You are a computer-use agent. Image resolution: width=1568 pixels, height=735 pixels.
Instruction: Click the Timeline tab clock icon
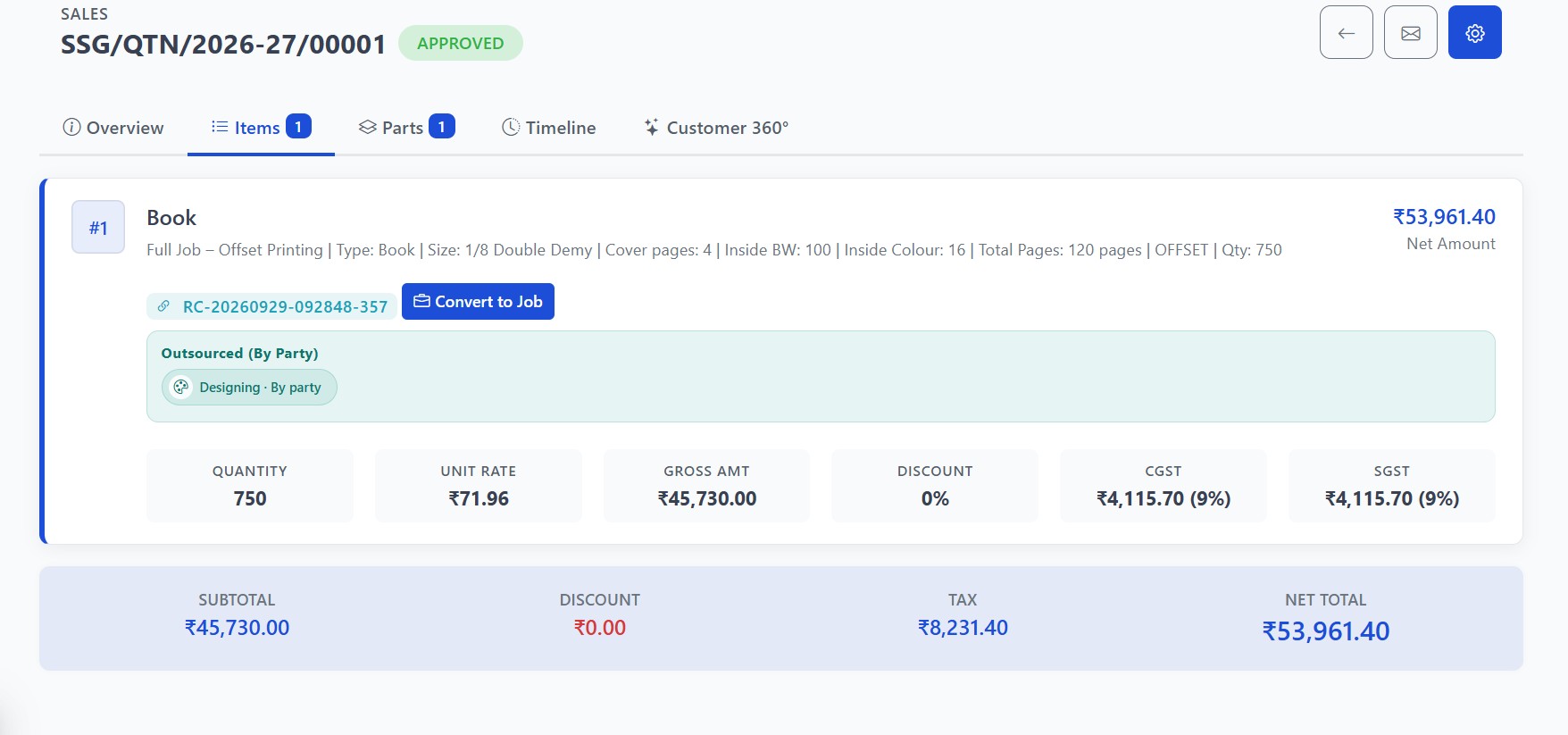click(x=511, y=128)
